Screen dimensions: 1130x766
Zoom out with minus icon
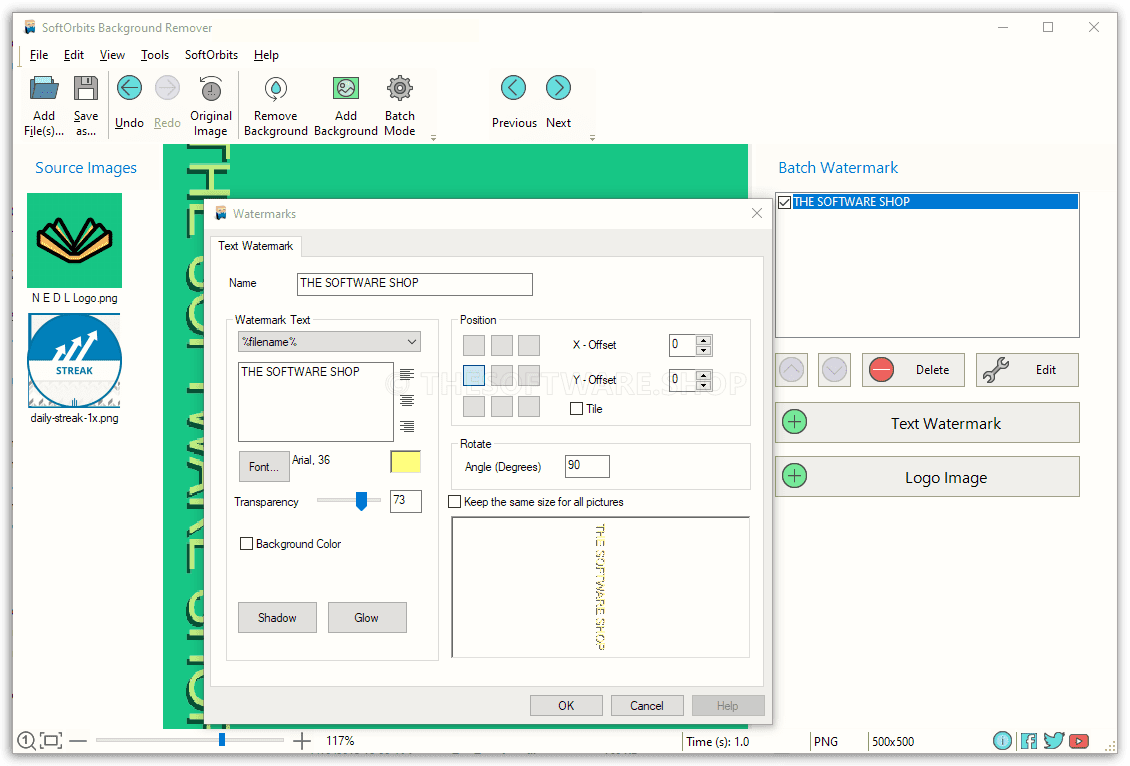point(79,741)
